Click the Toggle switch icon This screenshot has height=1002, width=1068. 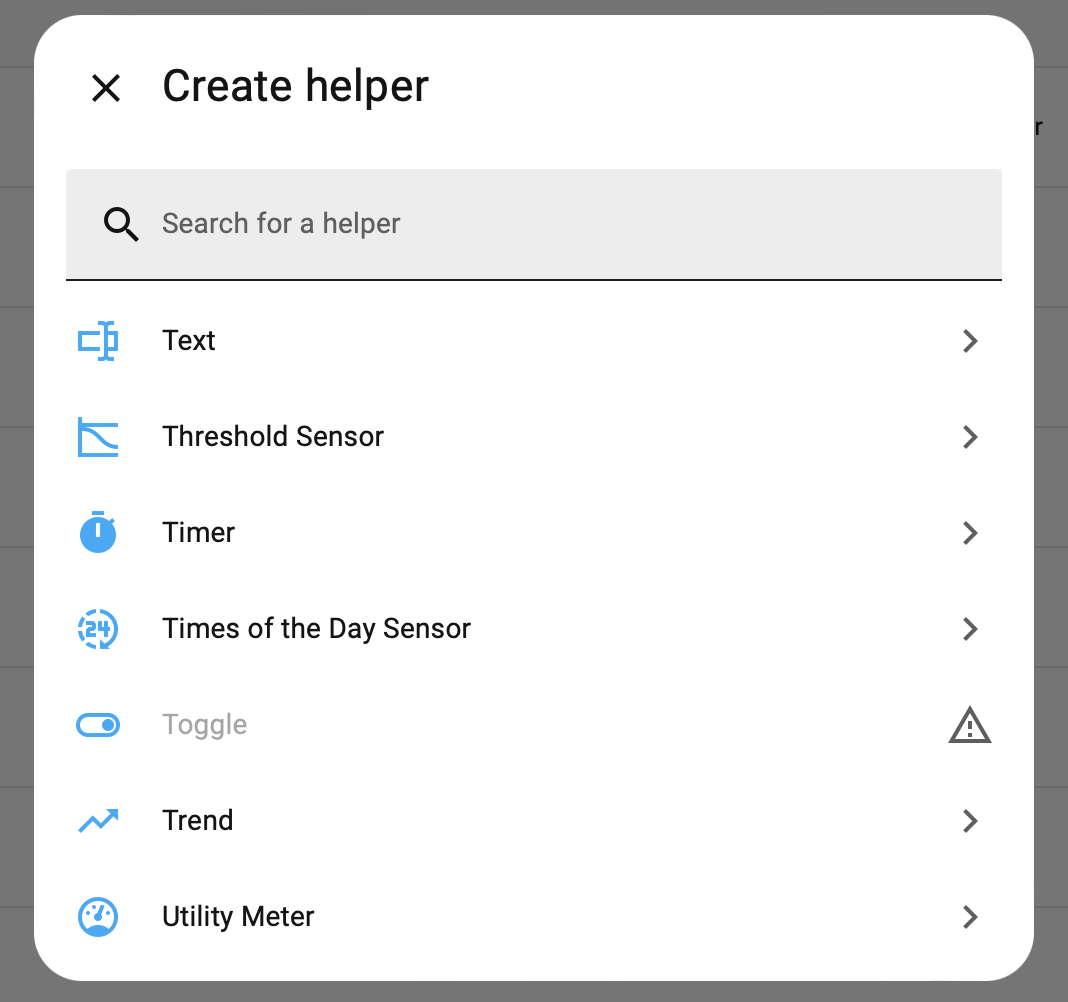pos(98,725)
